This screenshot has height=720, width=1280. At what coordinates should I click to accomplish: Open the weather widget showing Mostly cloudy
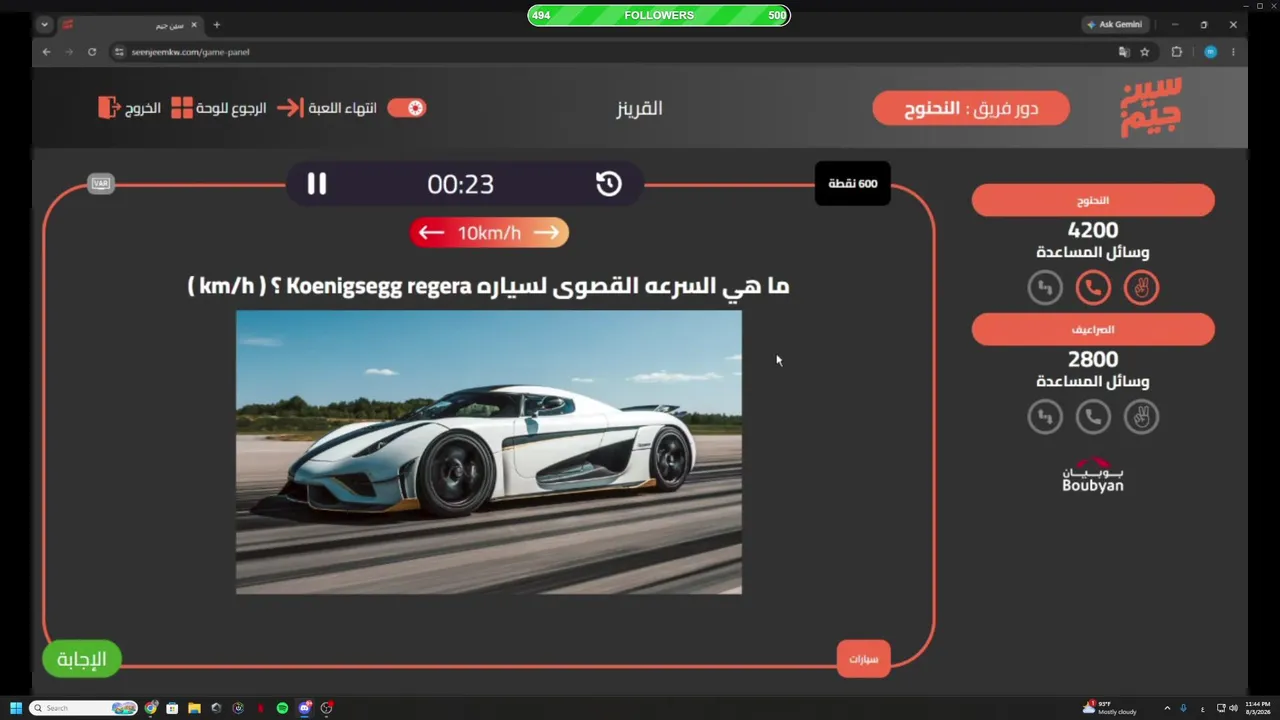[1110, 708]
